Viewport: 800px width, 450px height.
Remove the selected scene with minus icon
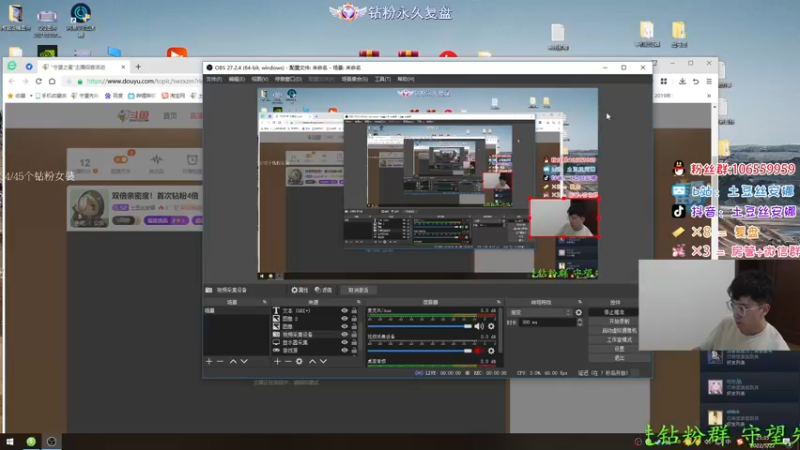(x=220, y=361)
